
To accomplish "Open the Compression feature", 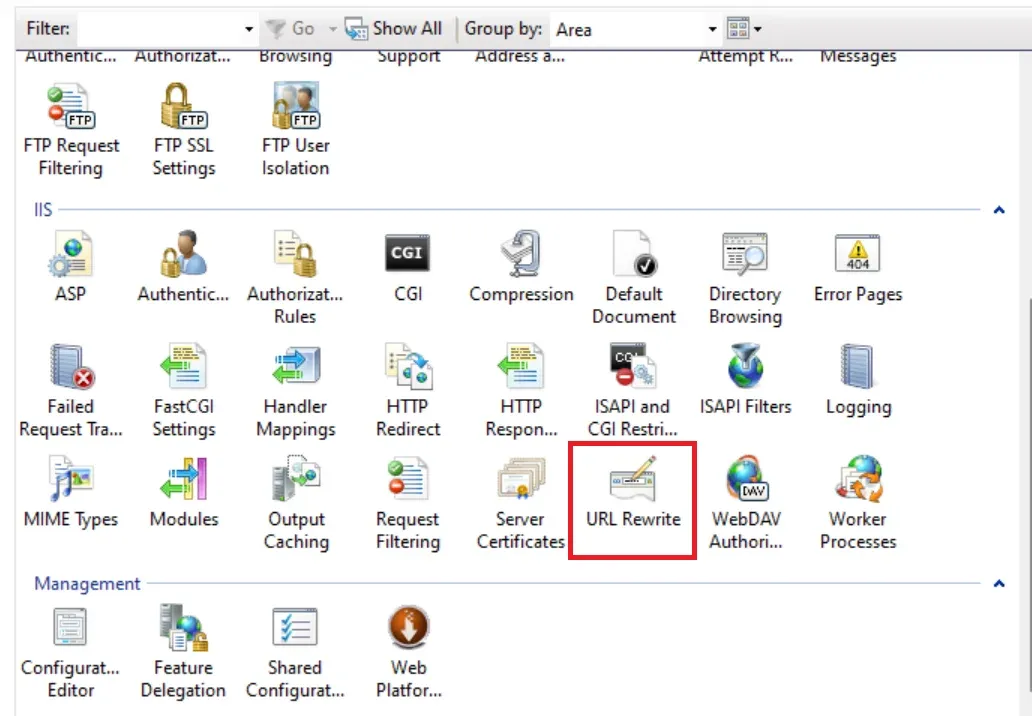I will (521, 267).
